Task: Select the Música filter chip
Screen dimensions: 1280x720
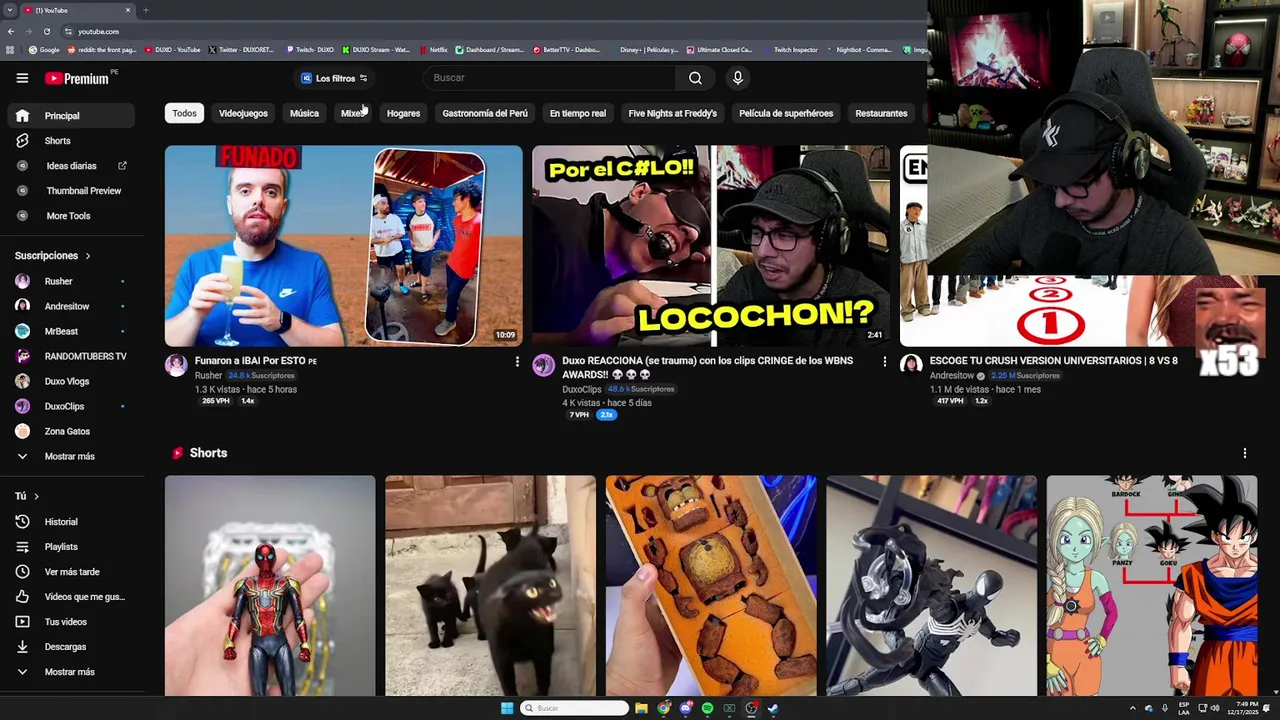Action: 304,114
